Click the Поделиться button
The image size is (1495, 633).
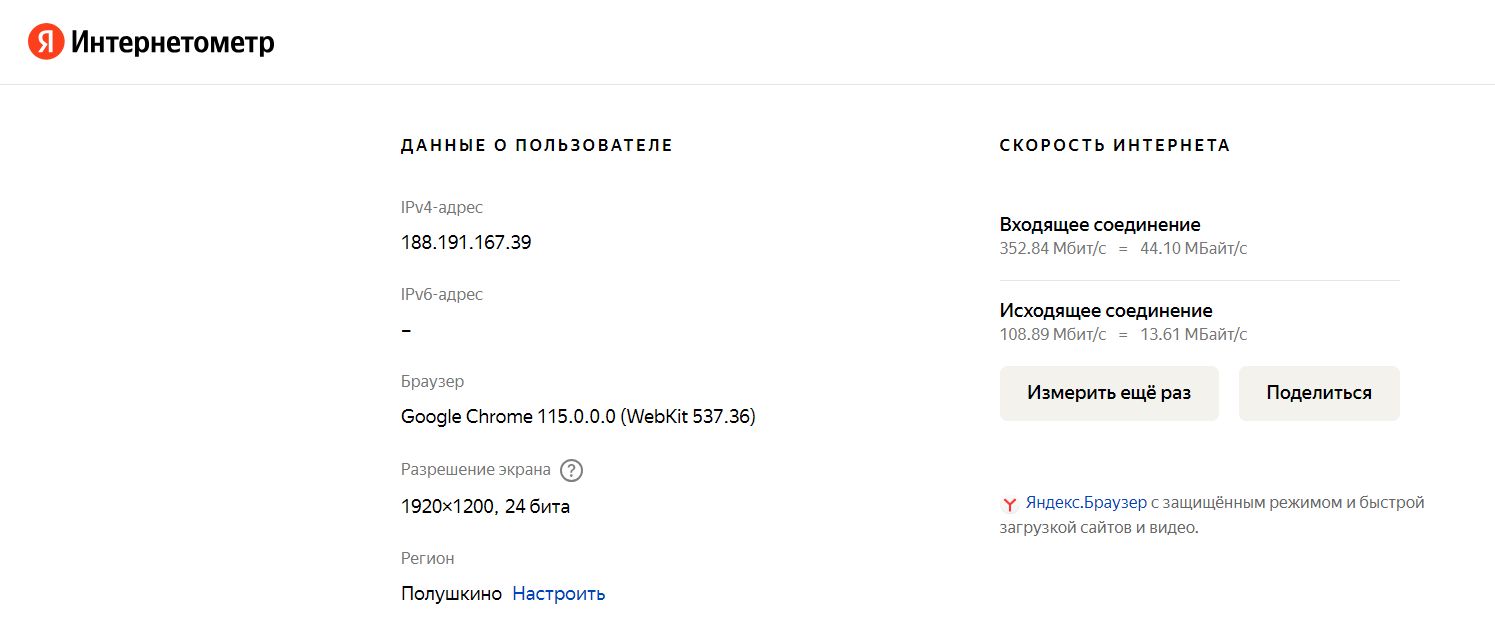[x=1319, y=393]
